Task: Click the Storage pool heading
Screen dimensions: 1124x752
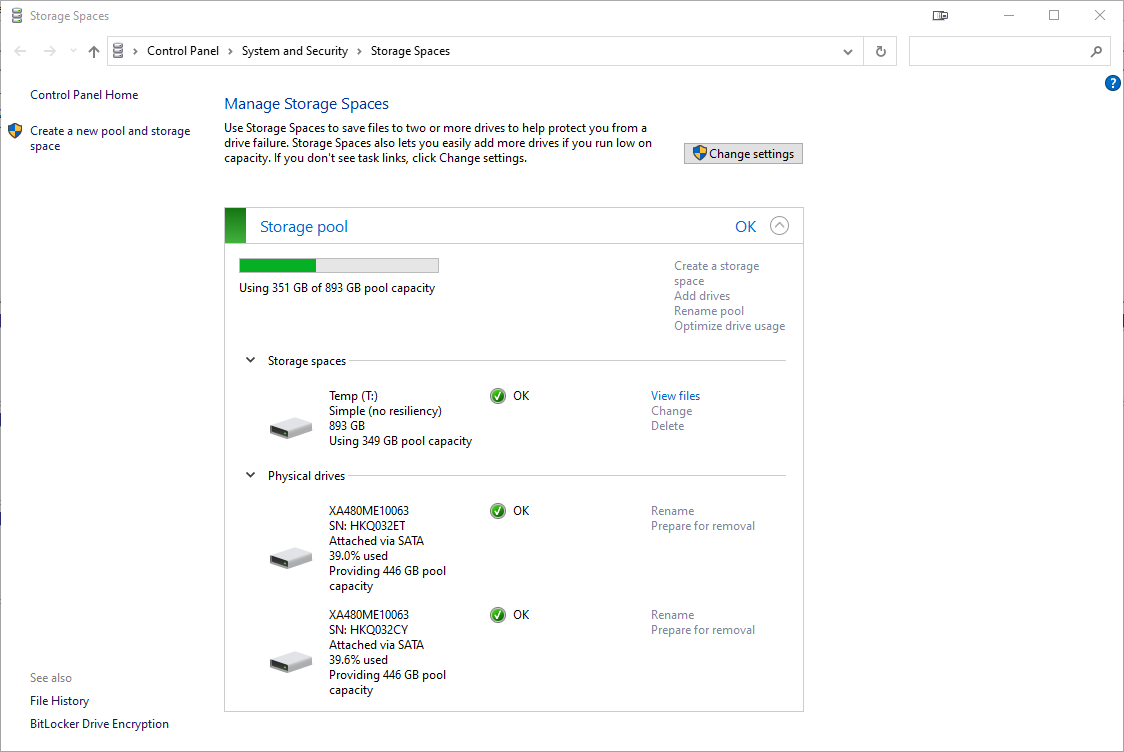Action: pos(304,227)
